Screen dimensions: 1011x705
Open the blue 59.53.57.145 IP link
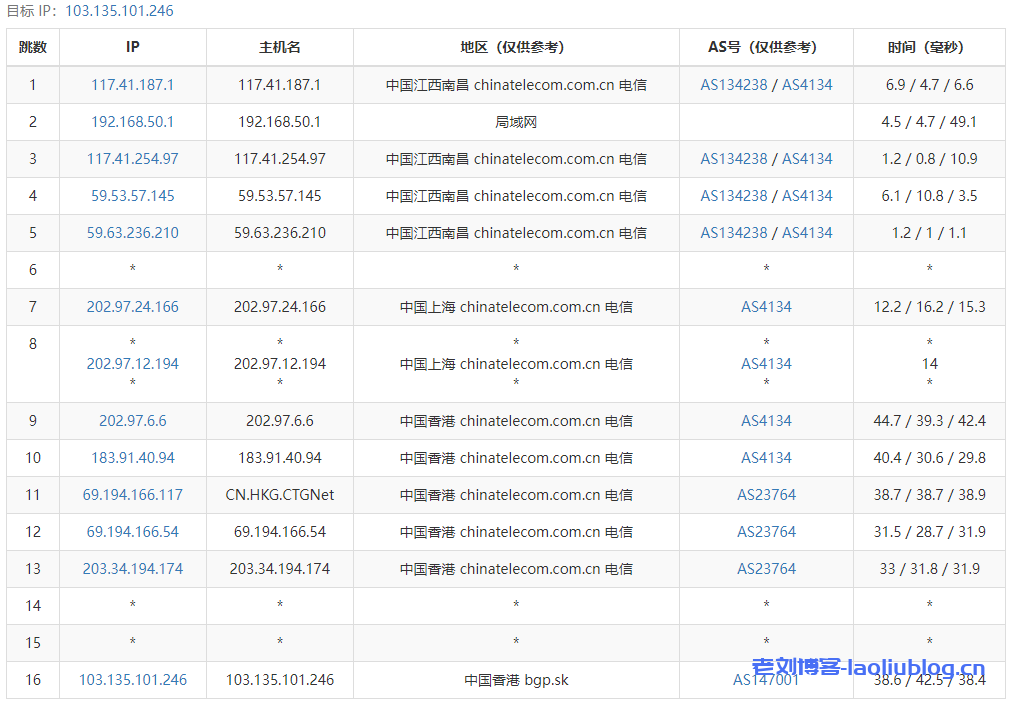click(x=132, y=196)
